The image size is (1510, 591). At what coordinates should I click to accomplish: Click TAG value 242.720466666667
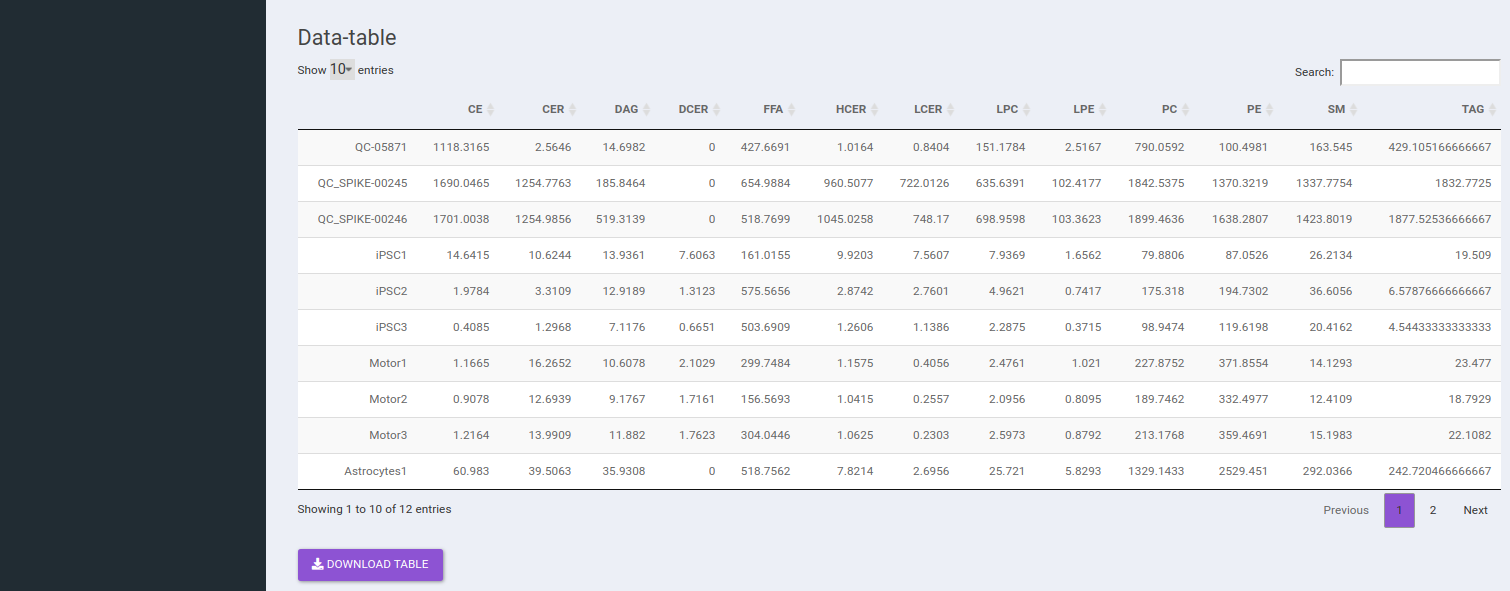tap(1440, 471)
